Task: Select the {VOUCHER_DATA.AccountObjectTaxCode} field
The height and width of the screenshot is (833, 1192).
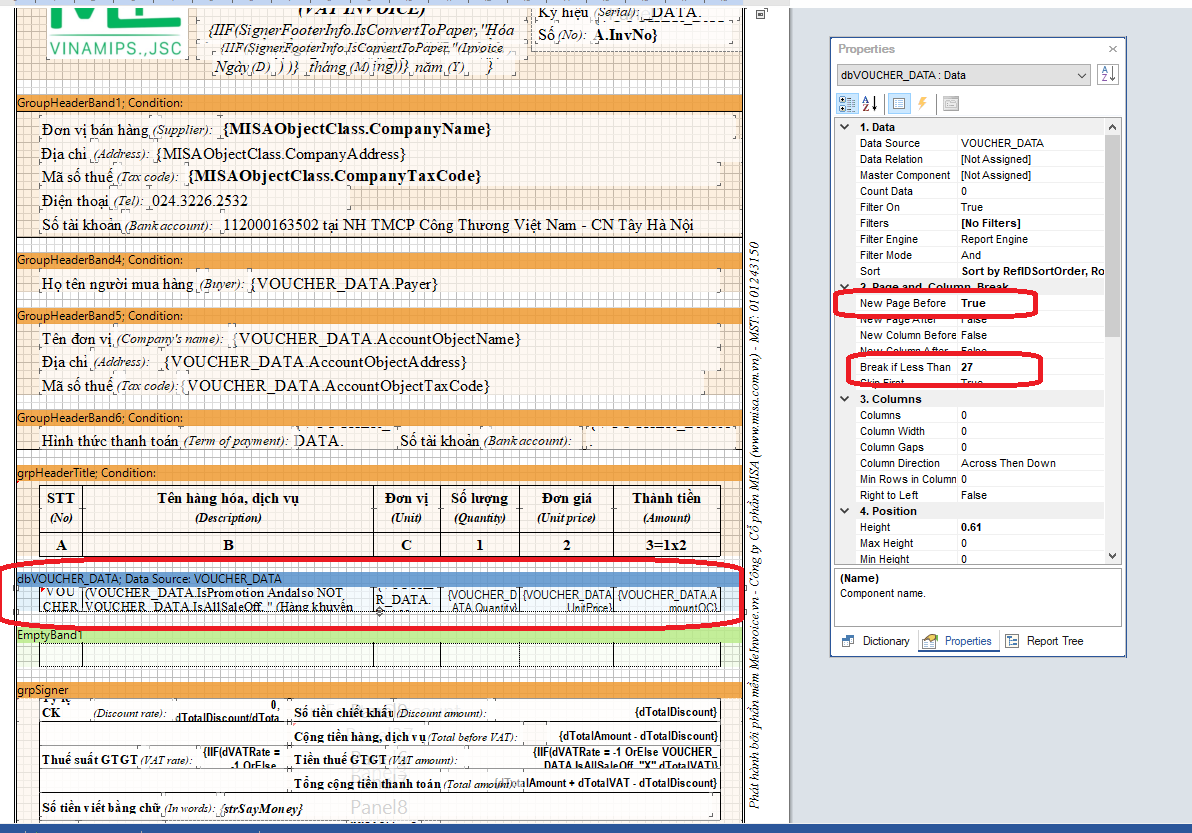Action: [x=338, y=386]
